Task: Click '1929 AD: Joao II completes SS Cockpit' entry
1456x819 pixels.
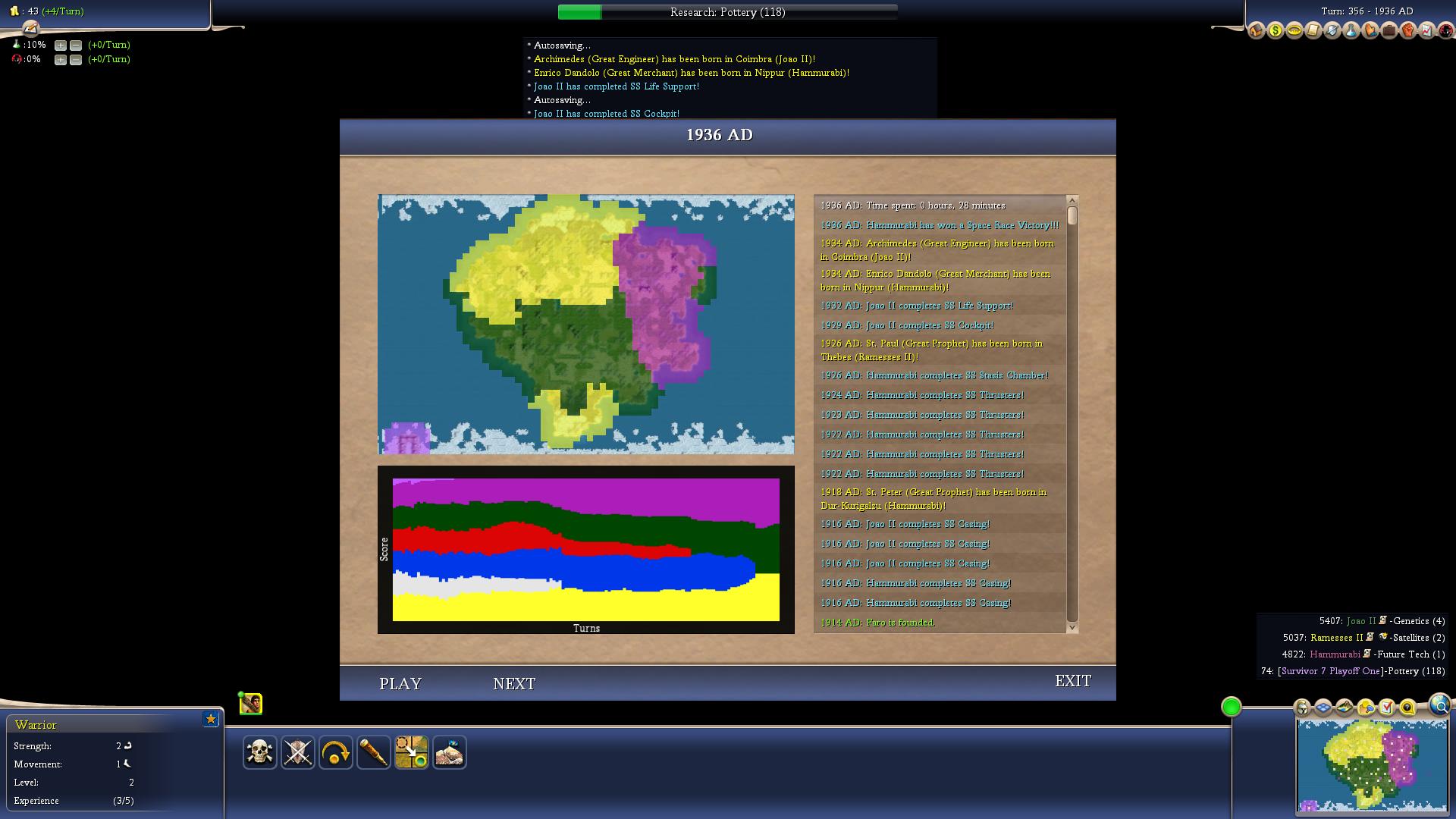Action: click(907, 325)
